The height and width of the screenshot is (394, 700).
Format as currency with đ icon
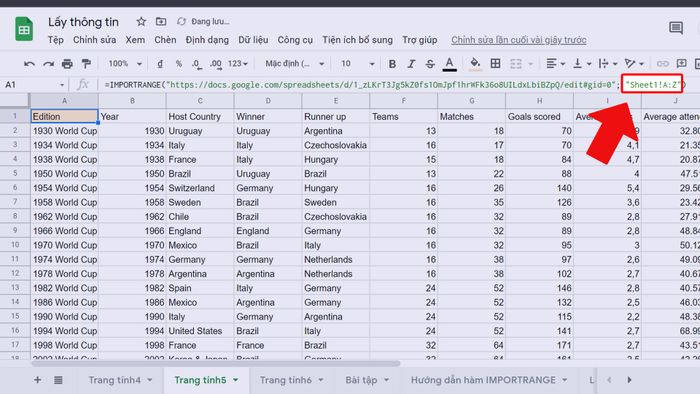(160, 64)
